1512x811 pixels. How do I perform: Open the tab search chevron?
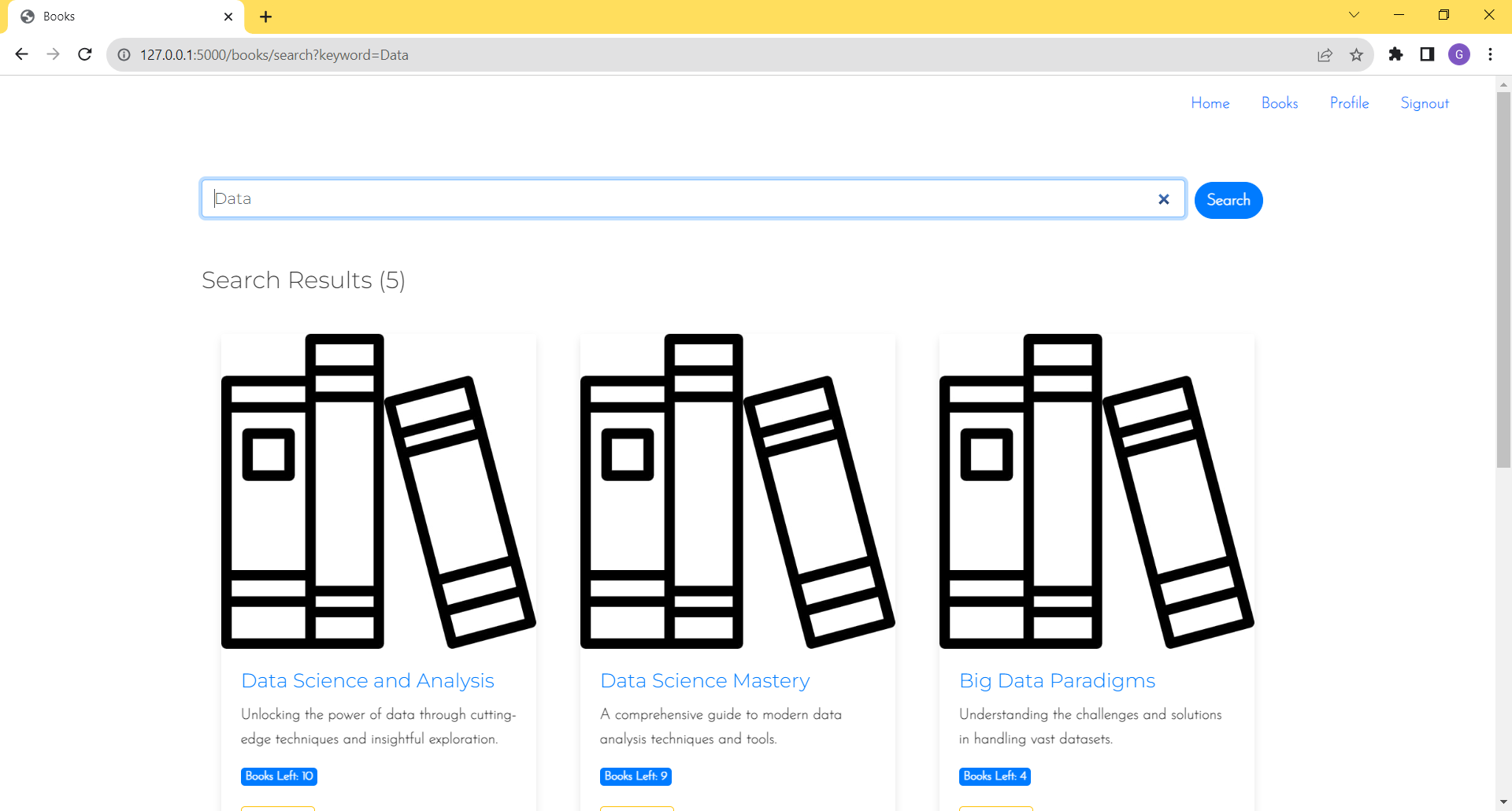point(1354,15)
